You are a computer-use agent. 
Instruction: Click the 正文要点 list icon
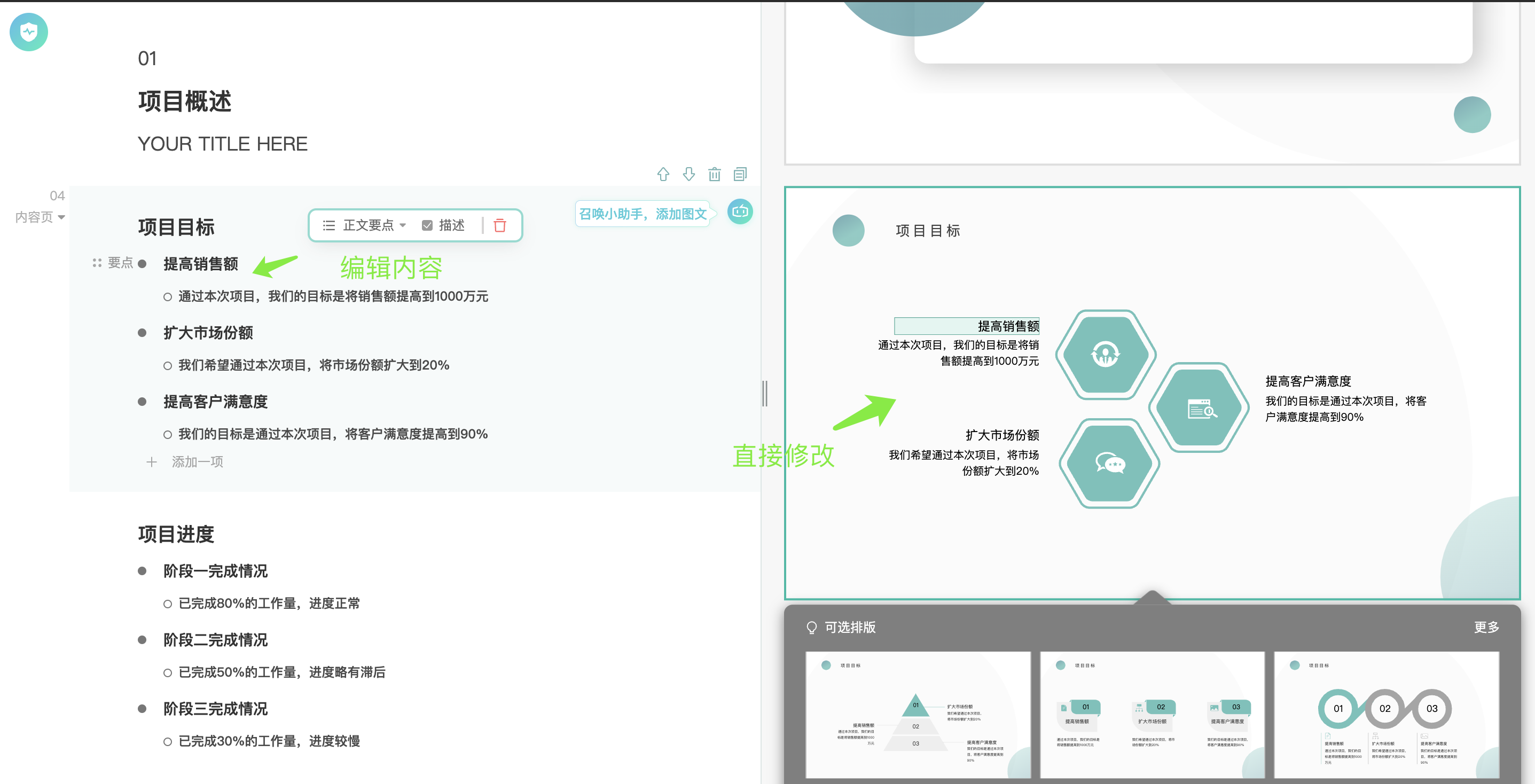click(329, 225)
